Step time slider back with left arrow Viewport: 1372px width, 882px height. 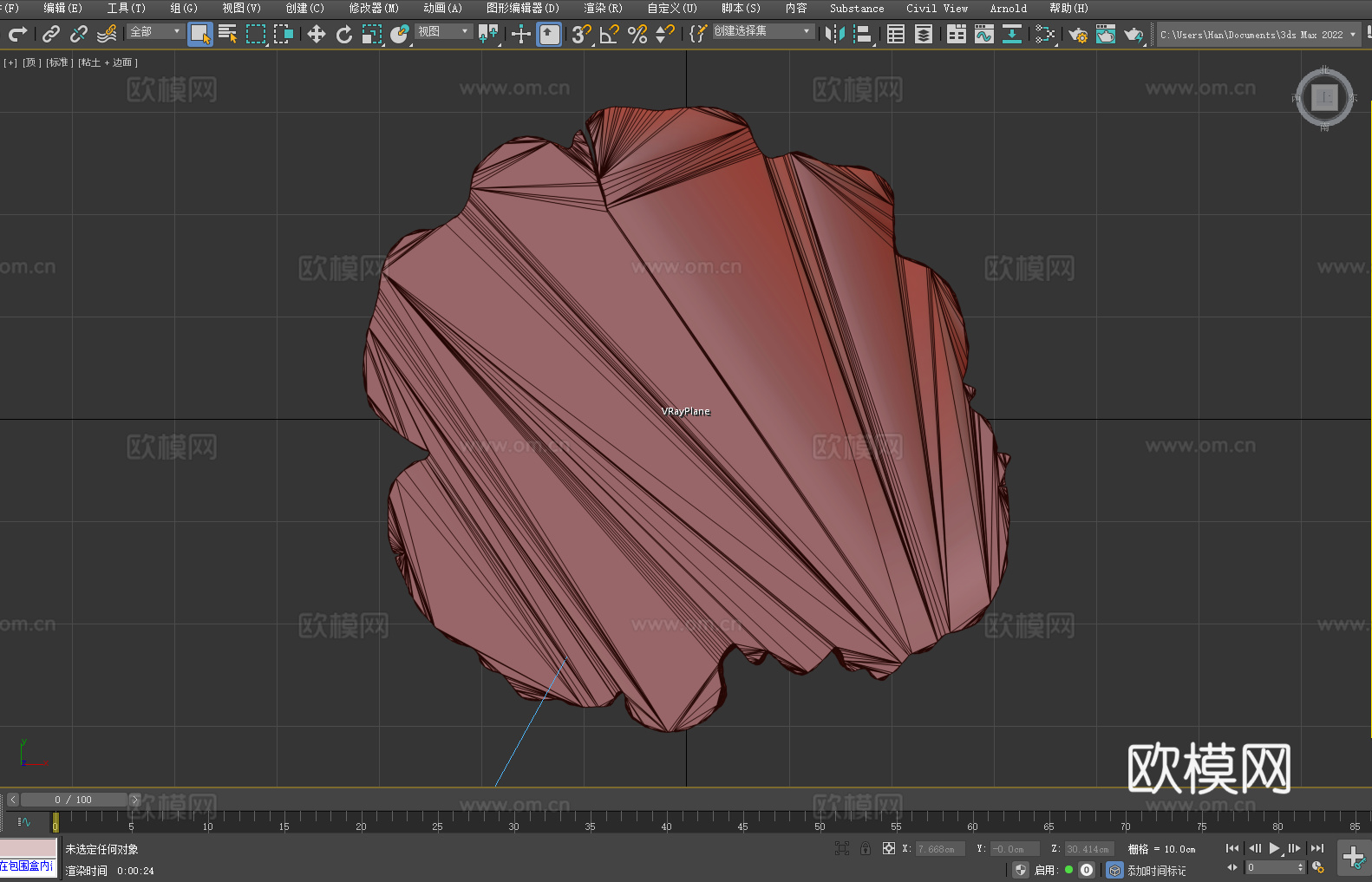pos(13,800)
